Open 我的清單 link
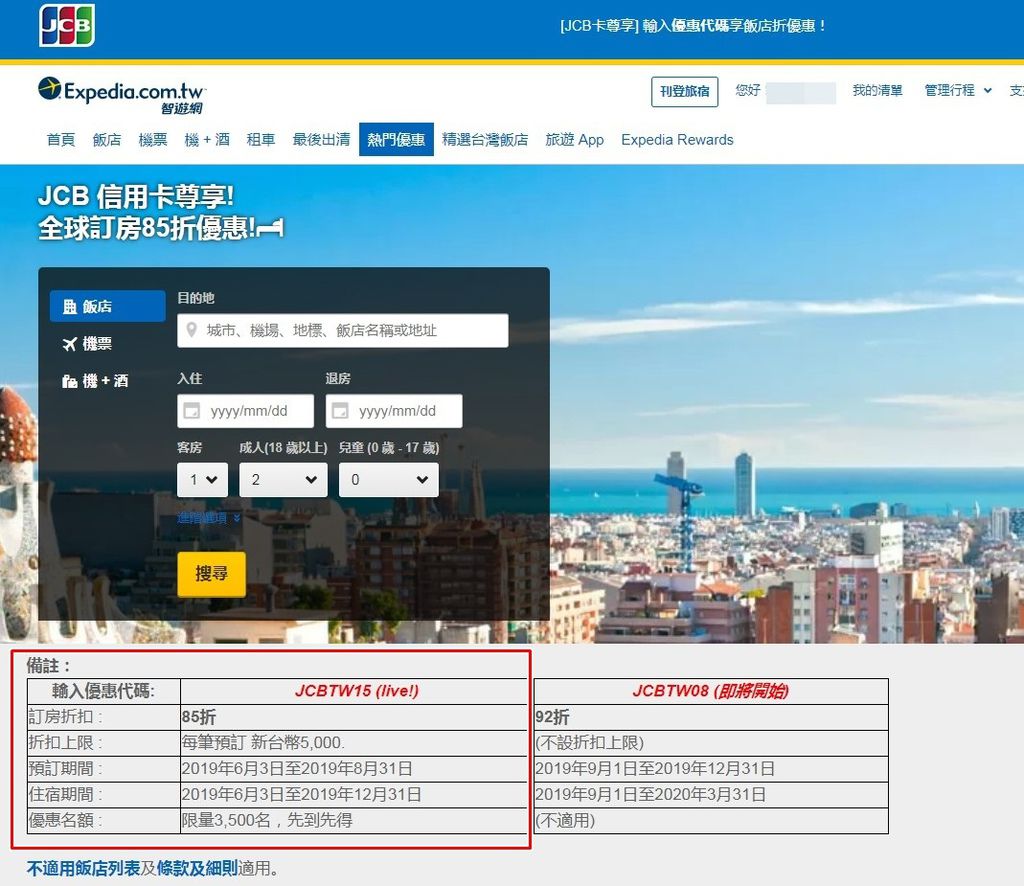 point(877,91)
